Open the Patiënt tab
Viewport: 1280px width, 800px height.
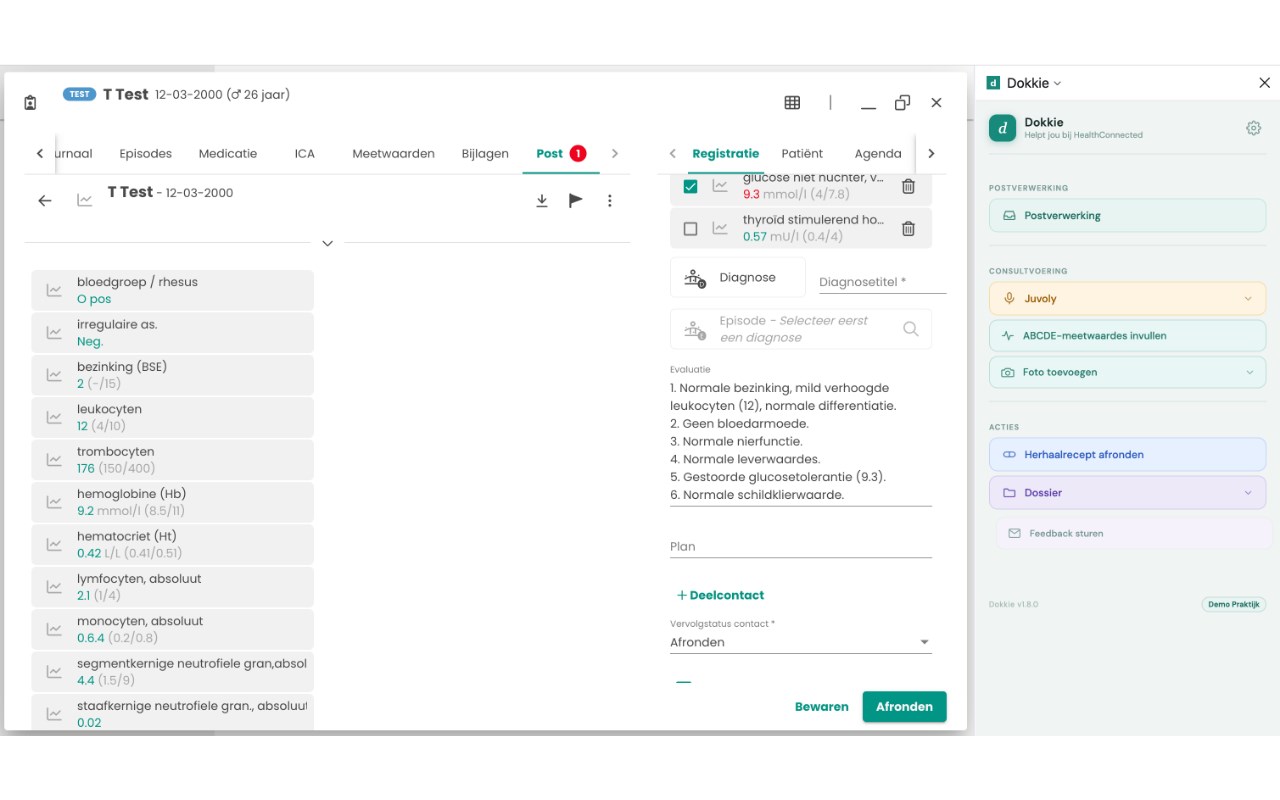point(802,153)
